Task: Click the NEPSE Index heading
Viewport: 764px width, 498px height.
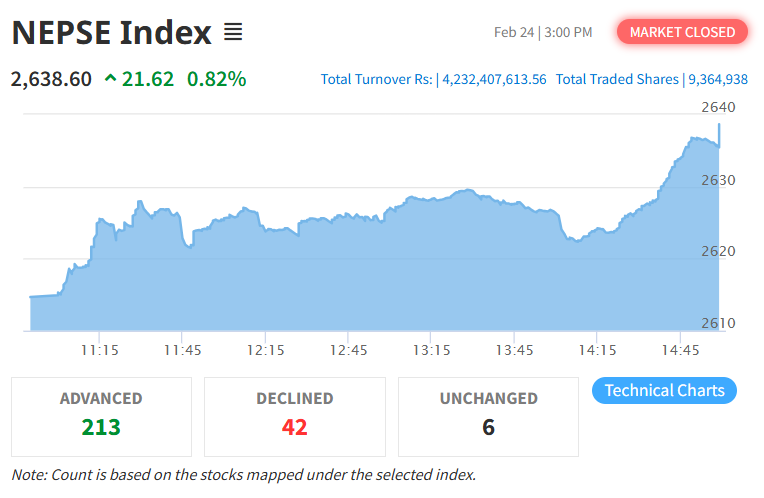Action: coord(112,32)
